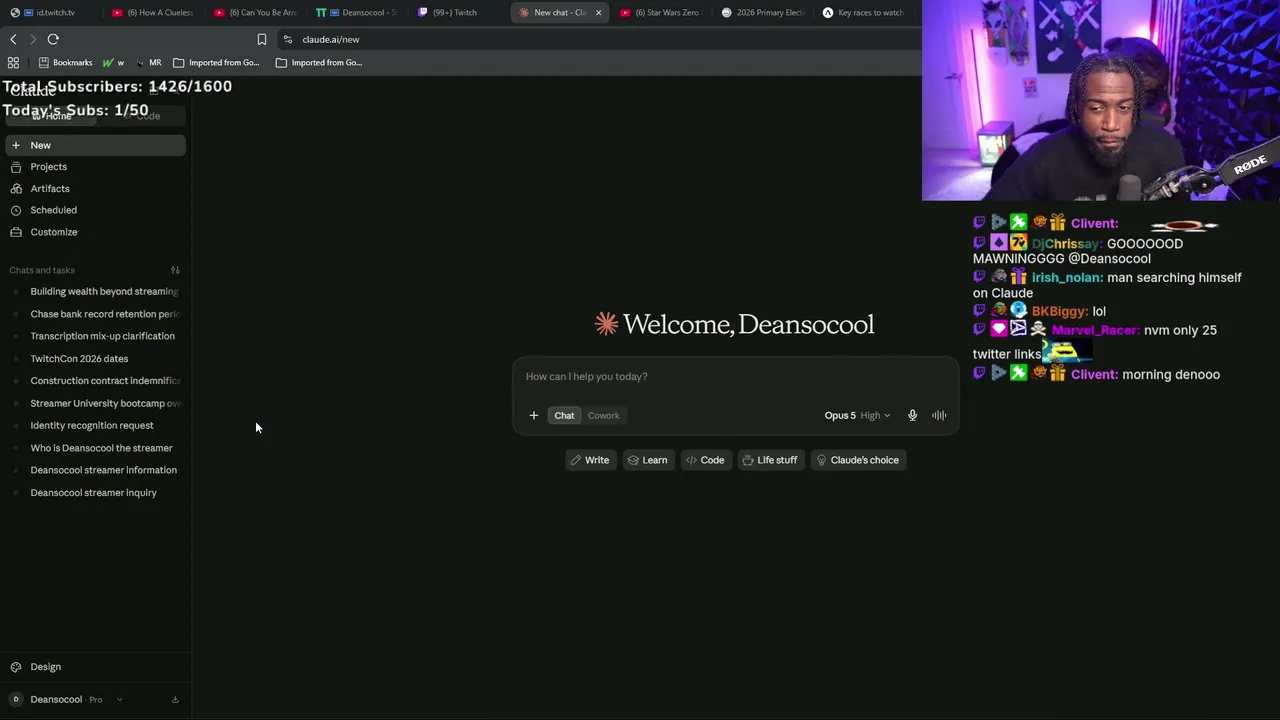The image size is (1280, 720).
Task: View site information icon next to URL
Action: (x=287, y=39)
